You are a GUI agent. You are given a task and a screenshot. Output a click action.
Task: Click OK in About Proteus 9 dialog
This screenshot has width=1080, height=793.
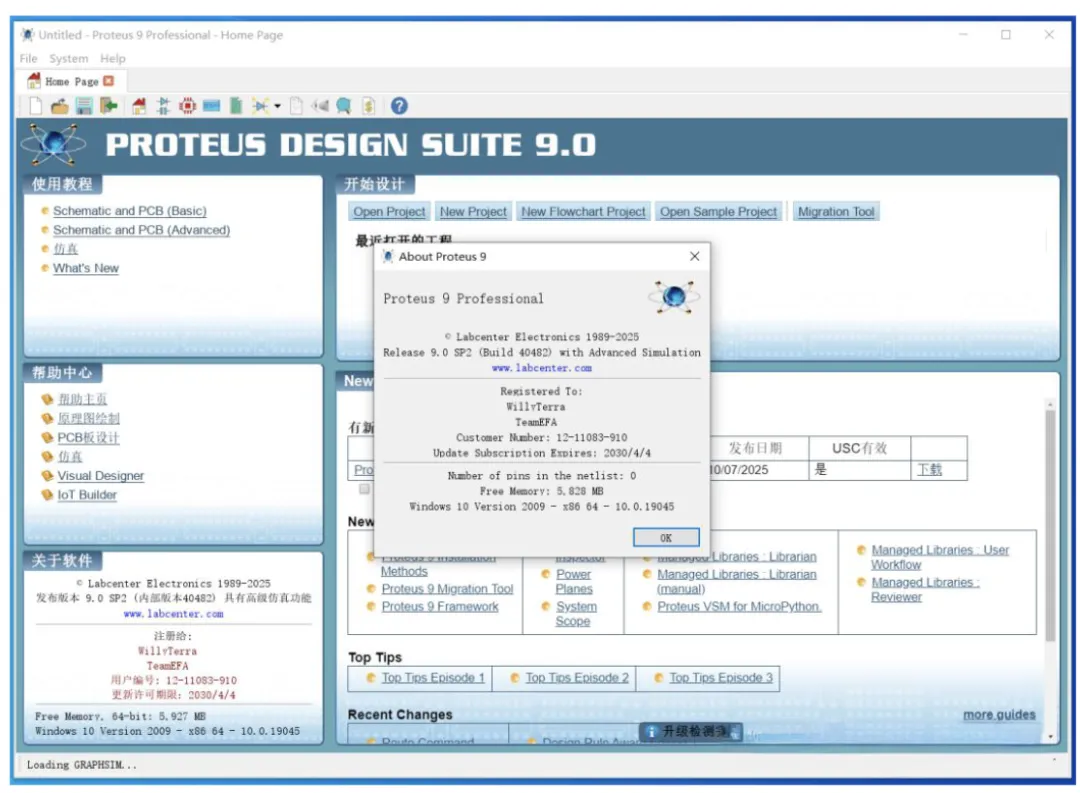[x=666, y=537]
